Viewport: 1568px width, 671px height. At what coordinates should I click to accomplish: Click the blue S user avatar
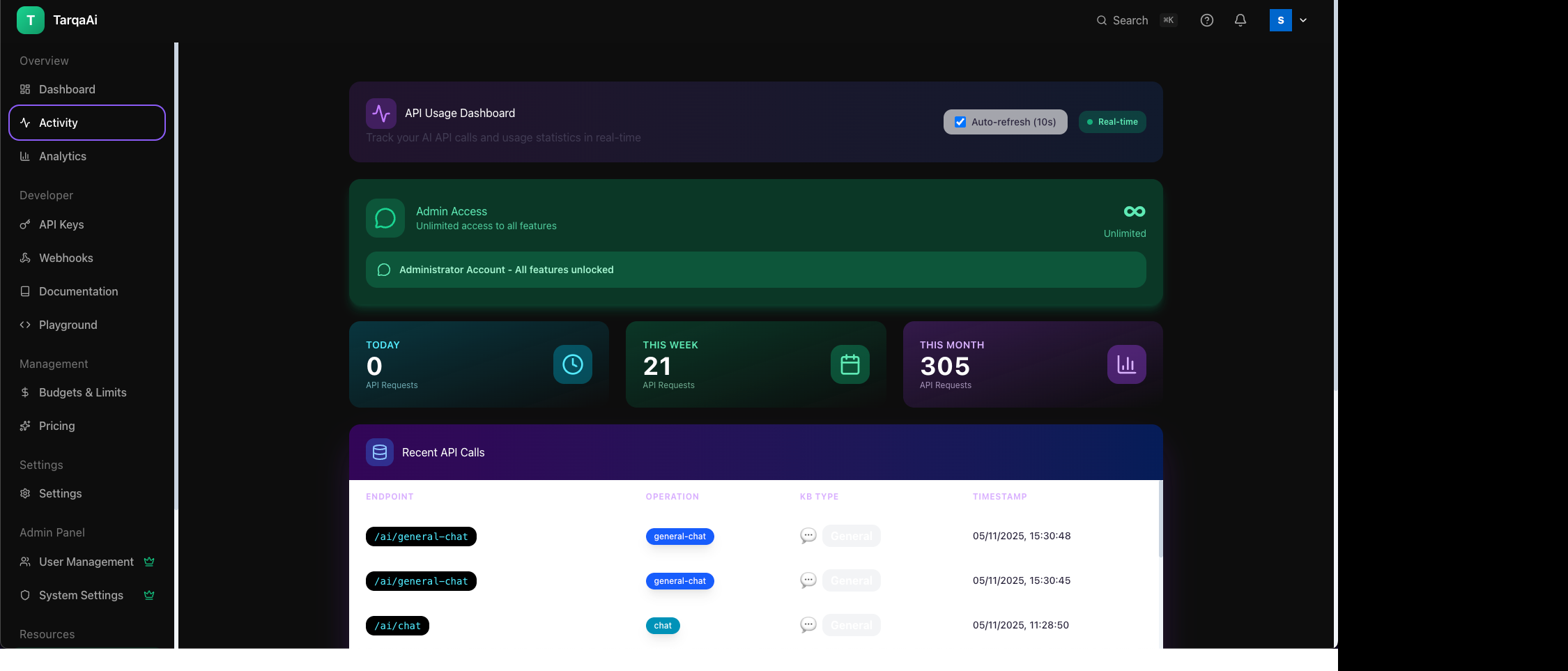click(1281, 20)
